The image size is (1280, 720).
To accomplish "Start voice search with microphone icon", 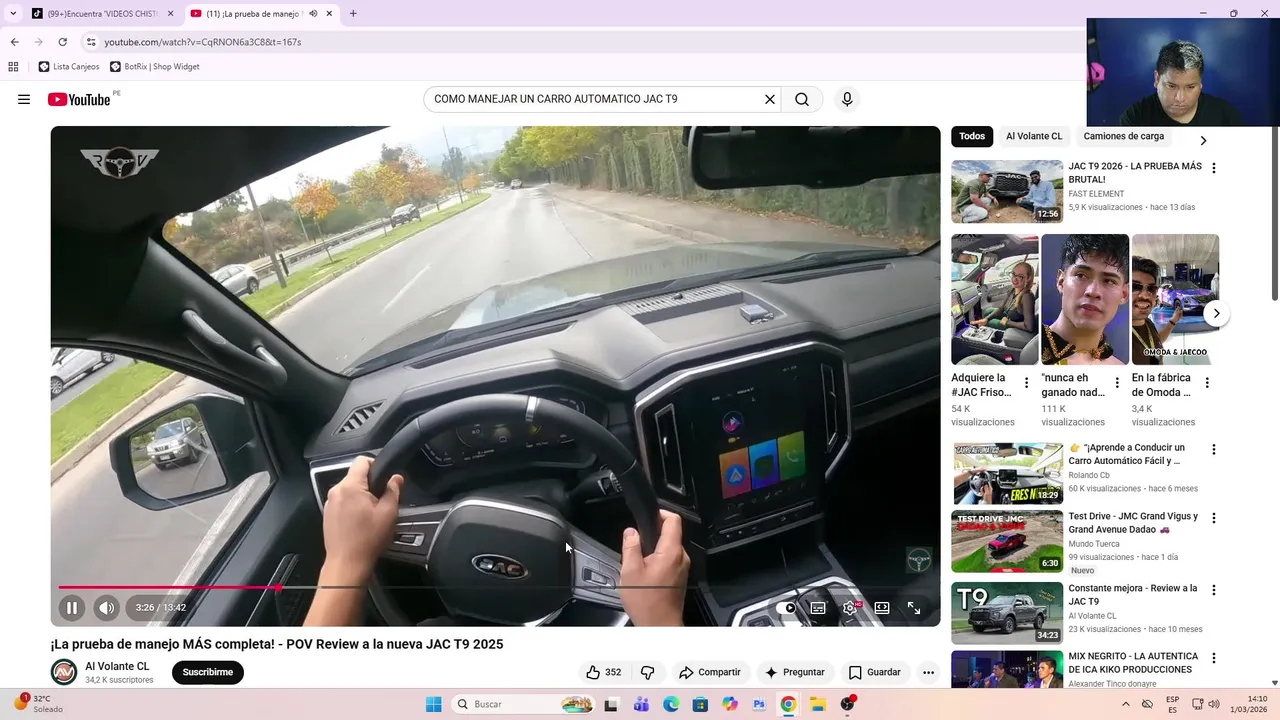I will click(847, 99).
